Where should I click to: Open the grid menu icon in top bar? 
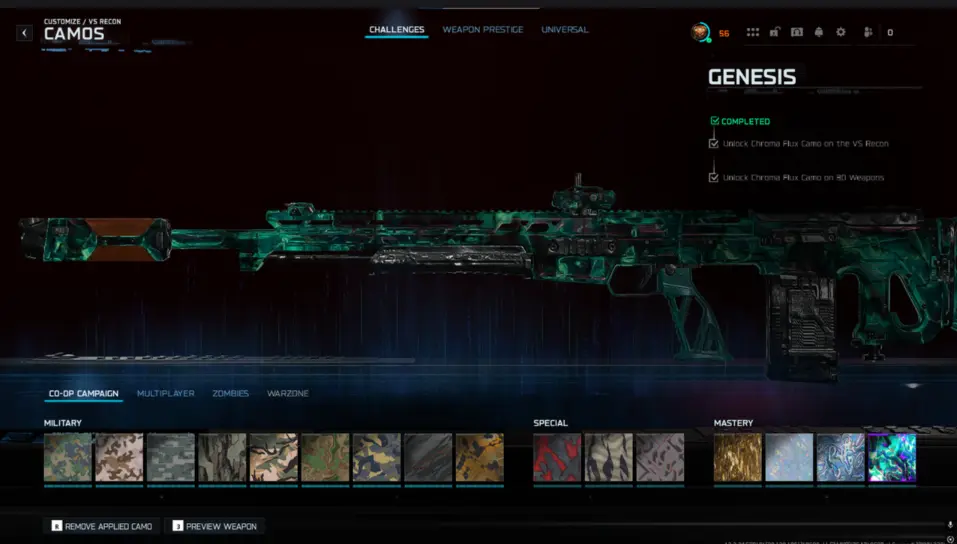pyautogui.click(x=753, y=32)
